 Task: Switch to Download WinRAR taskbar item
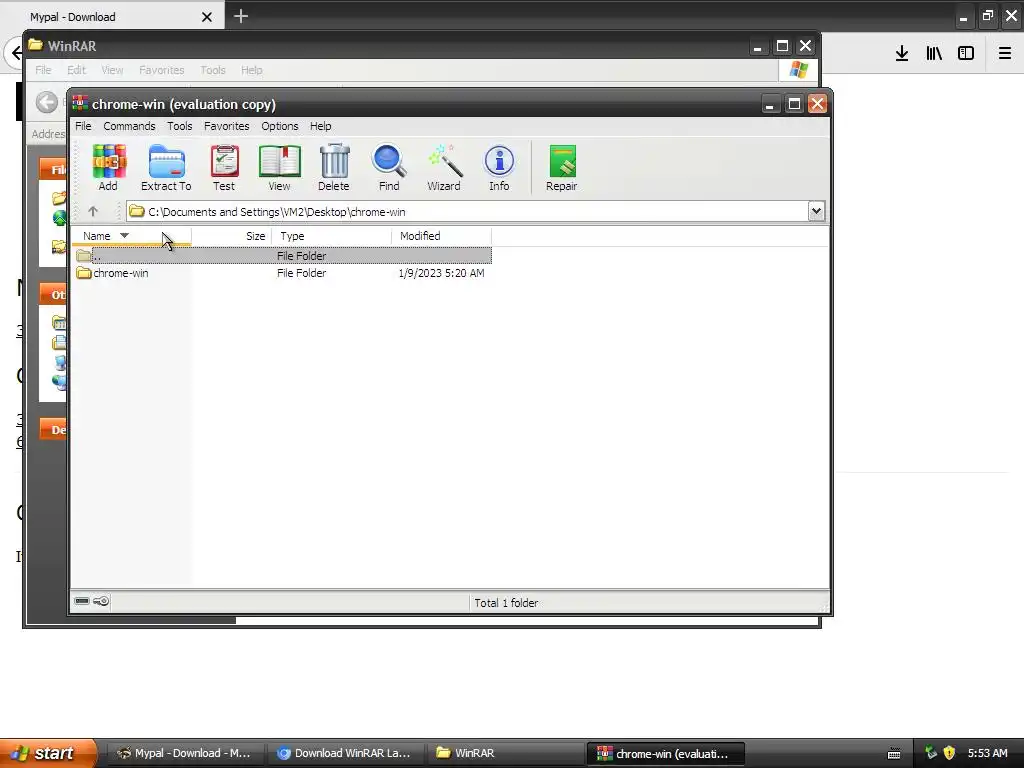(345, 753)
